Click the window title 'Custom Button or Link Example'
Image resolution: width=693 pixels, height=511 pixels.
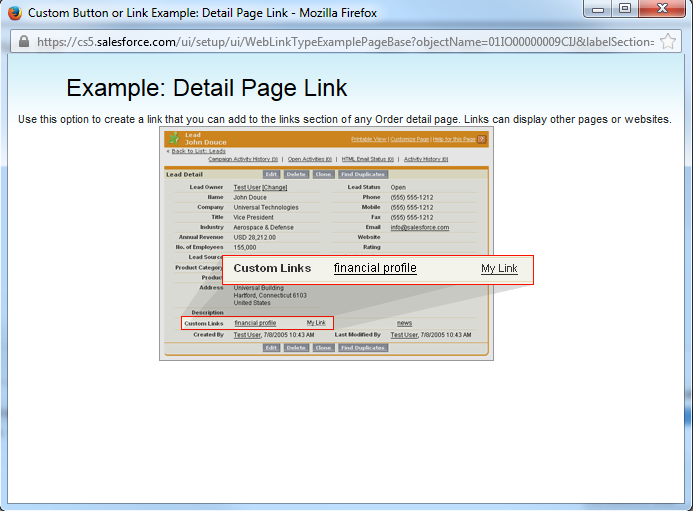click(202, 13)
